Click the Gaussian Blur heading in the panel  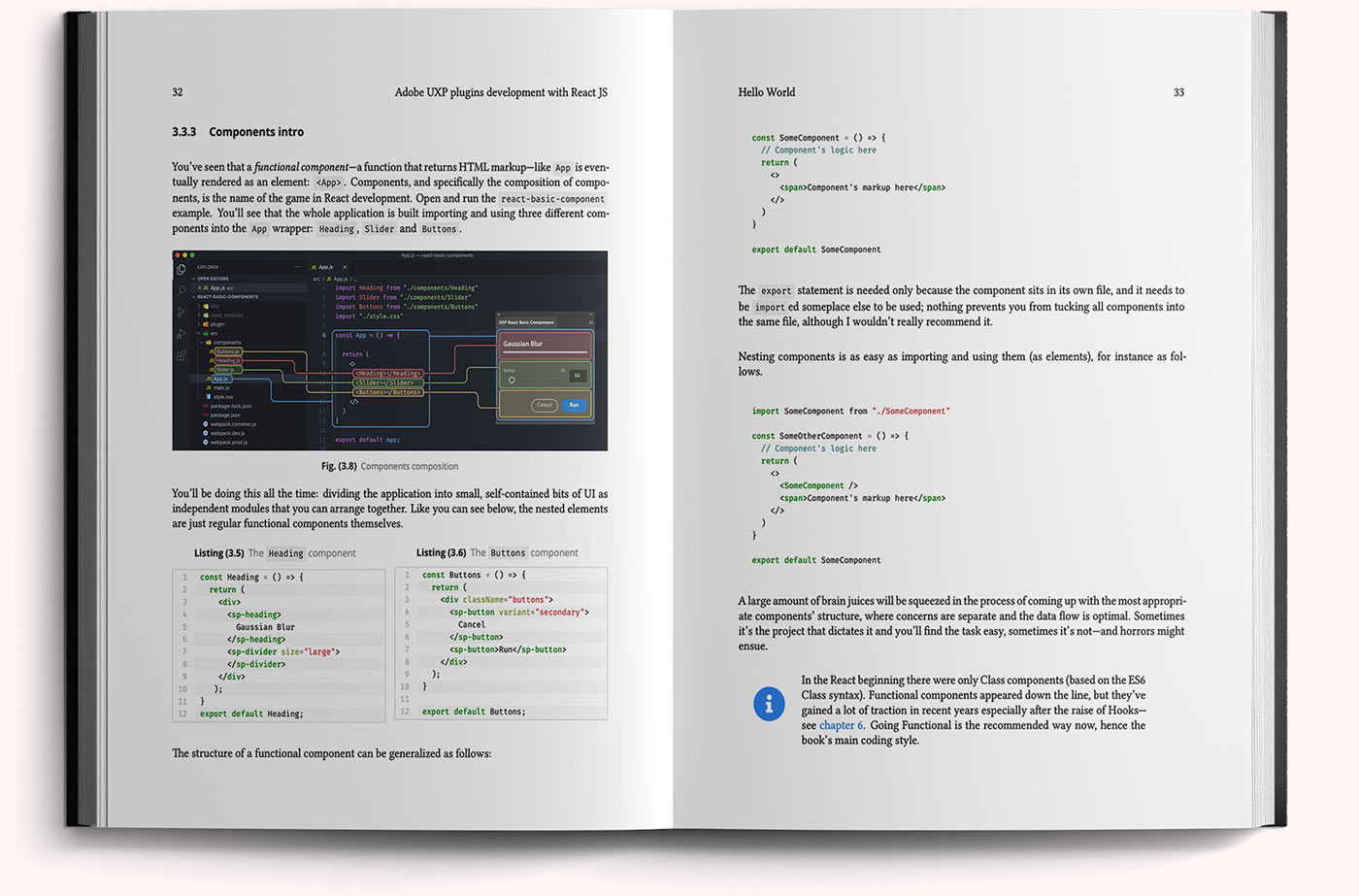pyautogui.click(x=523, y=344)
